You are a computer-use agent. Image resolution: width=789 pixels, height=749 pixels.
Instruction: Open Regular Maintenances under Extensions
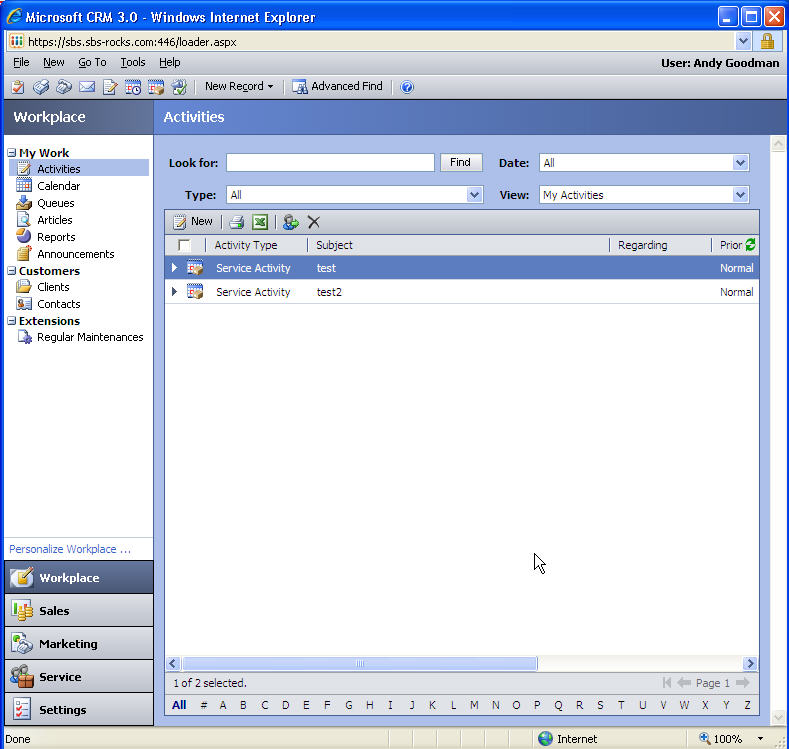tap(90, 337)
